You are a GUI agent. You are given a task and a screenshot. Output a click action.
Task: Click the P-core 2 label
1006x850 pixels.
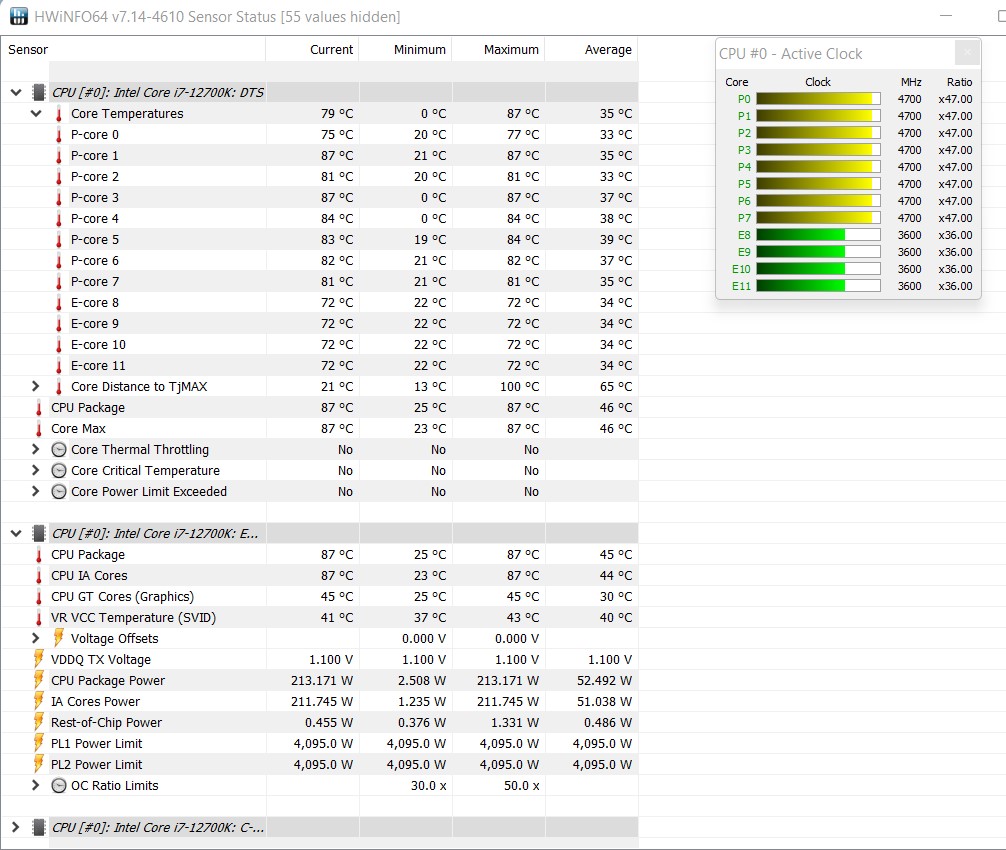pyautogui.click(x=94, y=176)
